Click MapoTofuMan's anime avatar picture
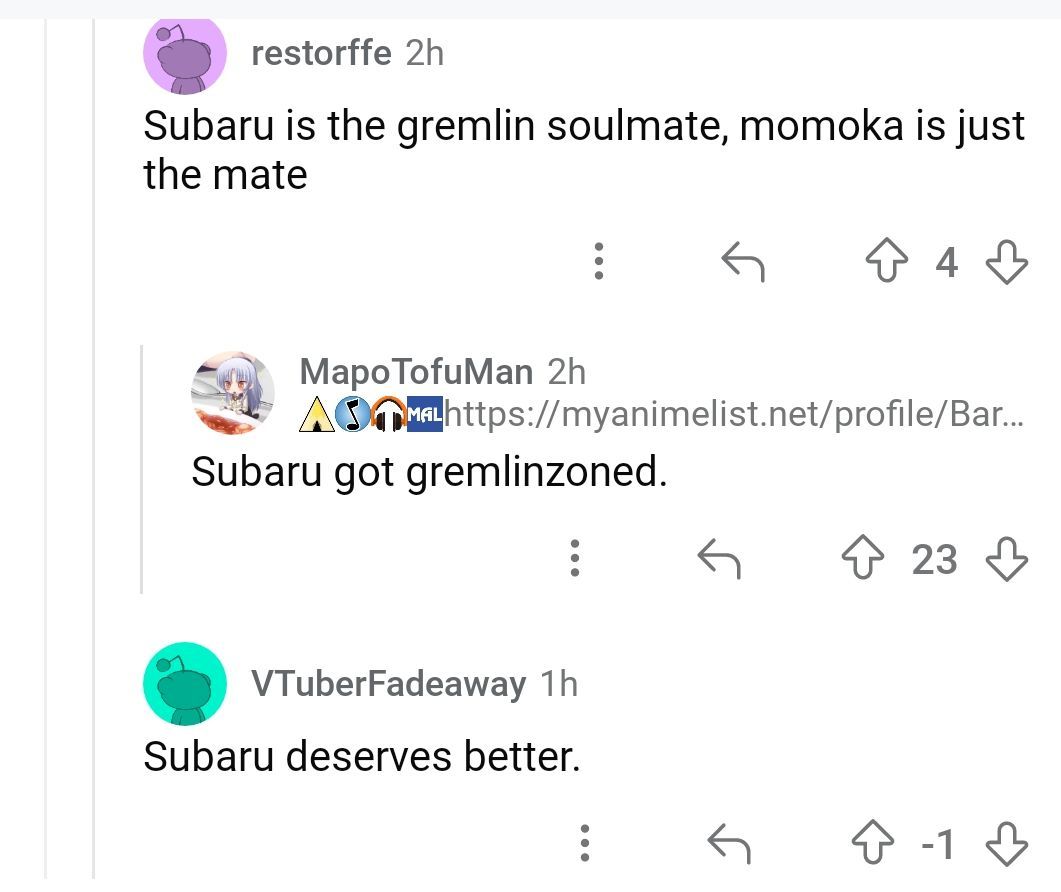 point(233,392)
